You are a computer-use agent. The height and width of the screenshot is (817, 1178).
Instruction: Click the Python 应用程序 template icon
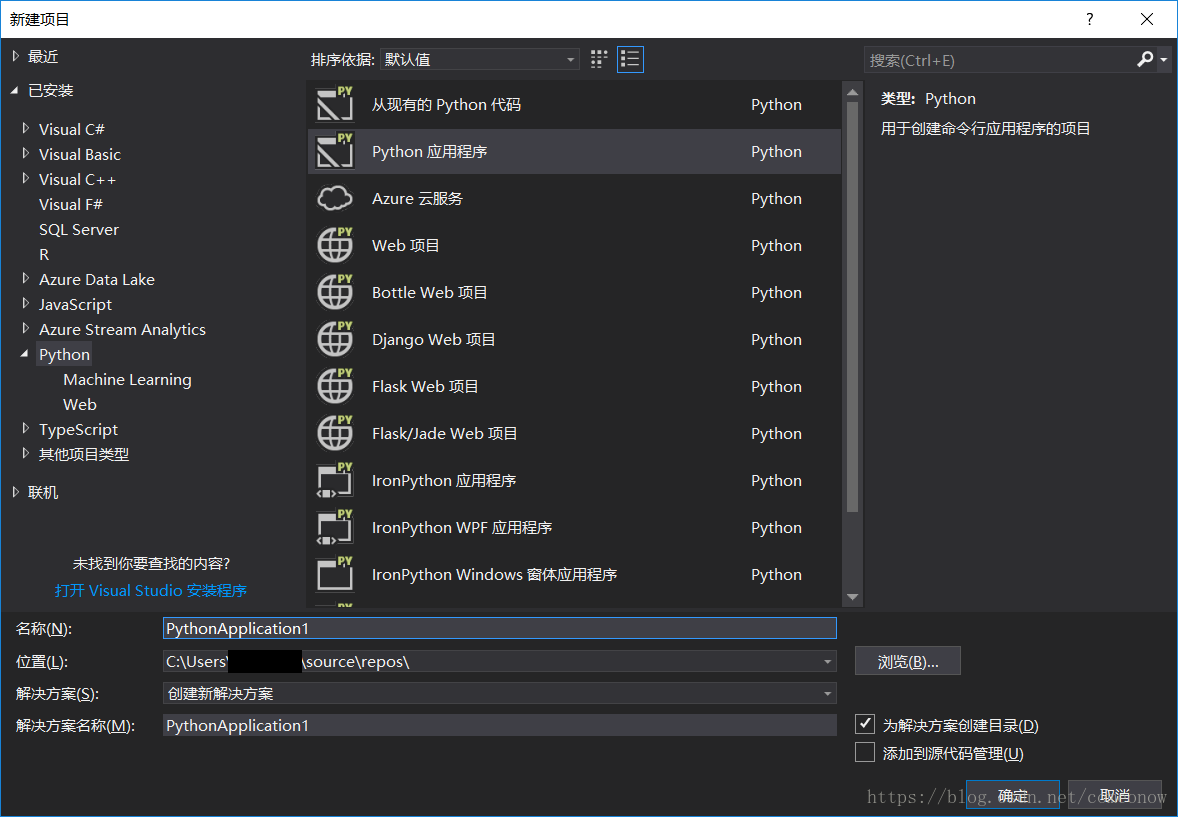(334, 151)
